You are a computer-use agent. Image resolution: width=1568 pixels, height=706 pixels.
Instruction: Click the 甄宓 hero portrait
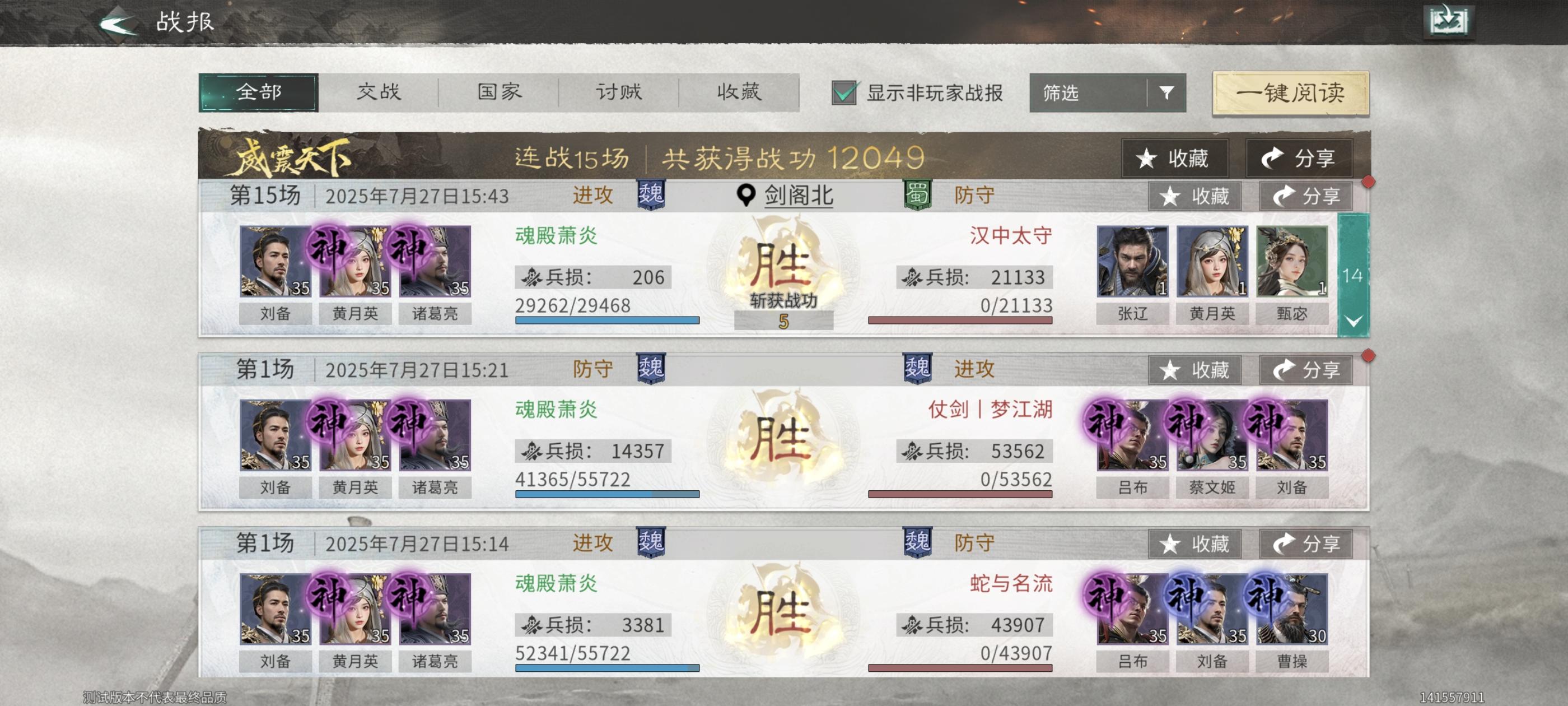pyautogui.click(x=1292, y=261)
